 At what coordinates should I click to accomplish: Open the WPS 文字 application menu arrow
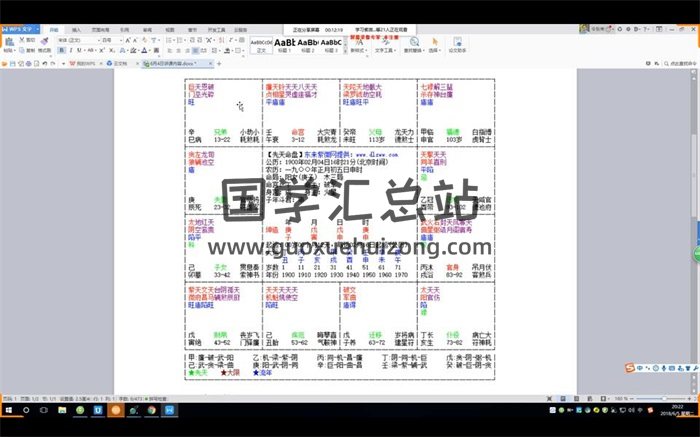point(38,29)
